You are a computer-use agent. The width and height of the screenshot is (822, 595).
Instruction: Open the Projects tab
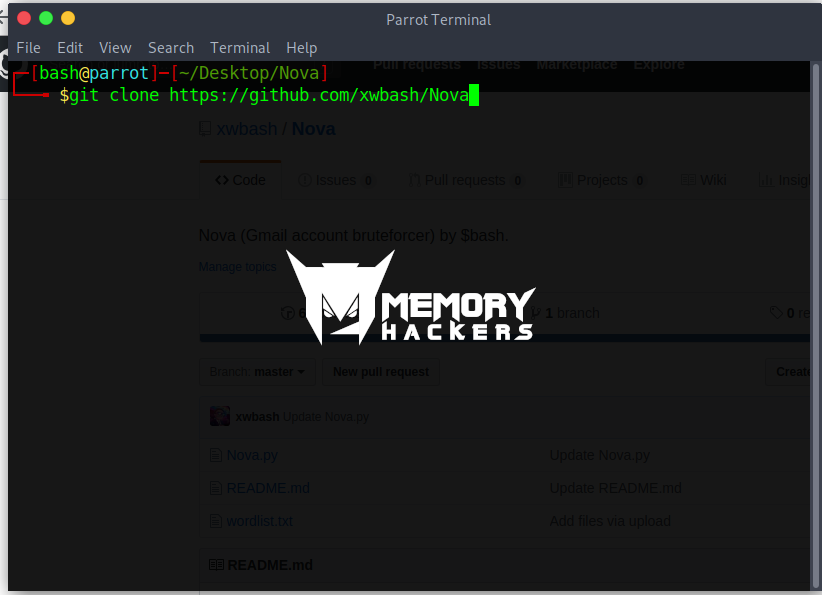(x=602, y=180)
